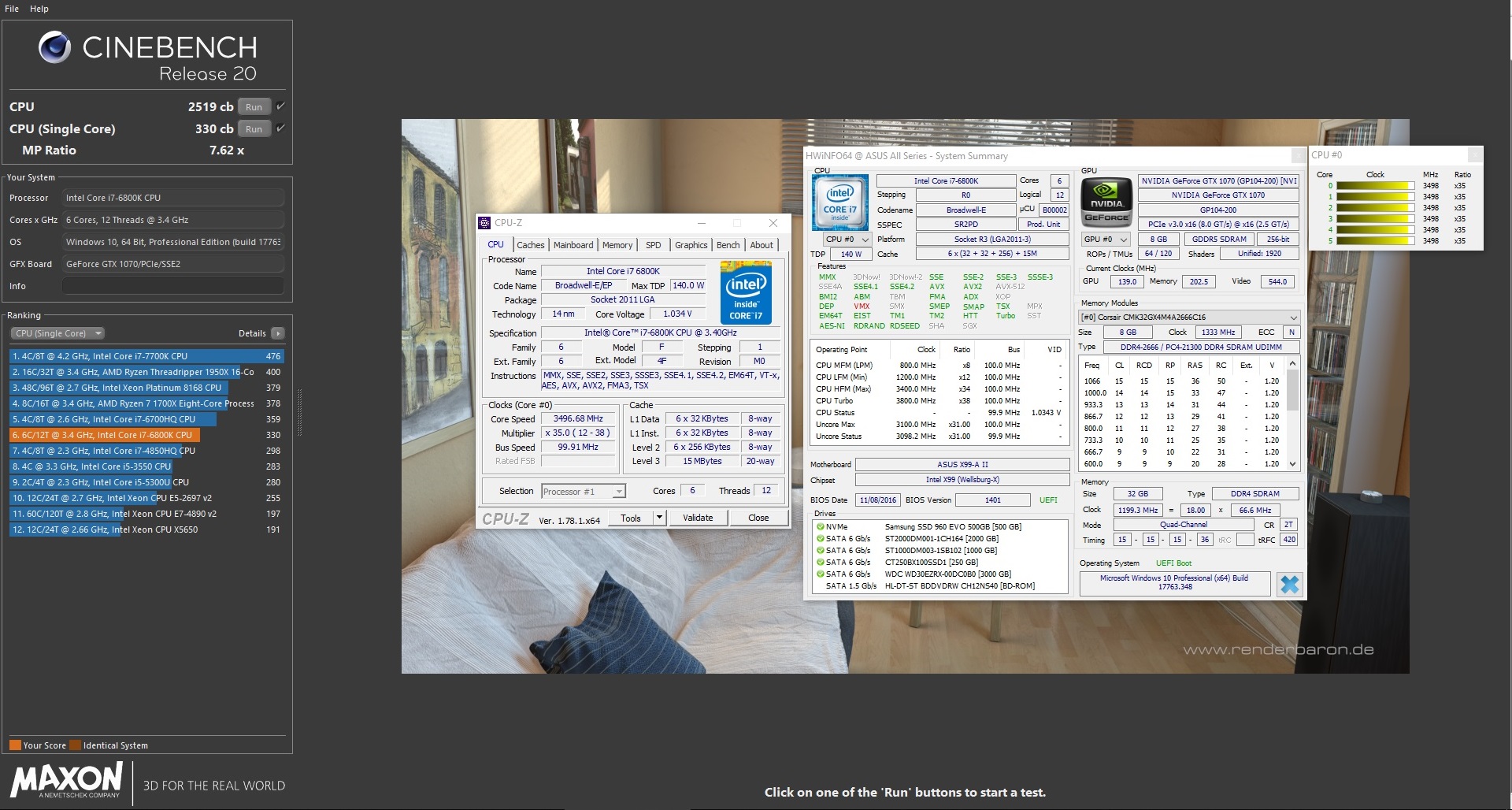
Task: Open the CPU #0 selector in HWiNFO
Action: coord(847,240)
